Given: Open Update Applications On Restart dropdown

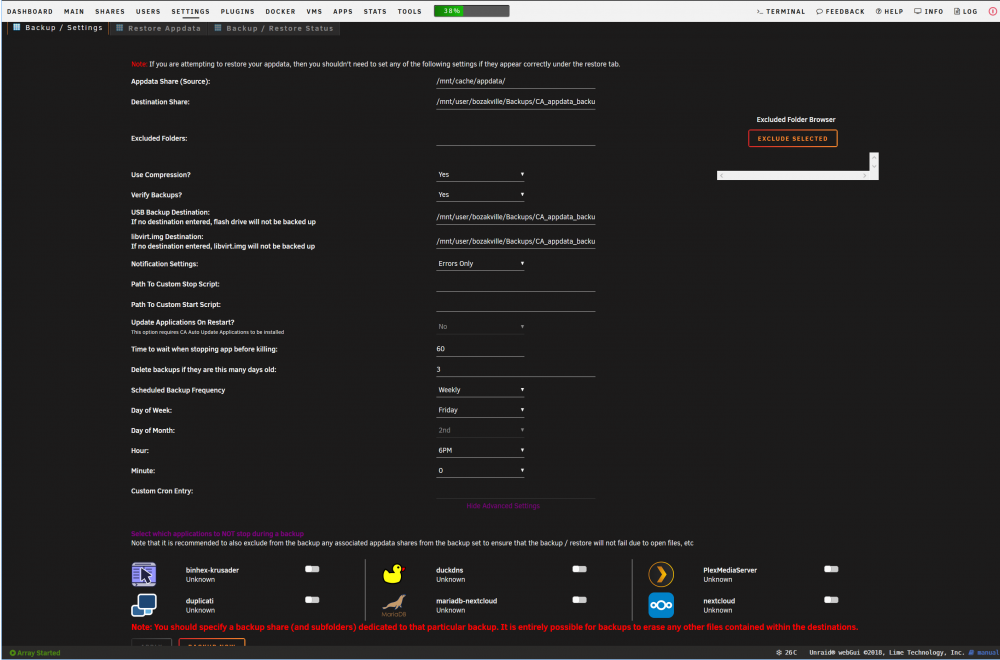Looking at the screenshot, I should (480, 326).
